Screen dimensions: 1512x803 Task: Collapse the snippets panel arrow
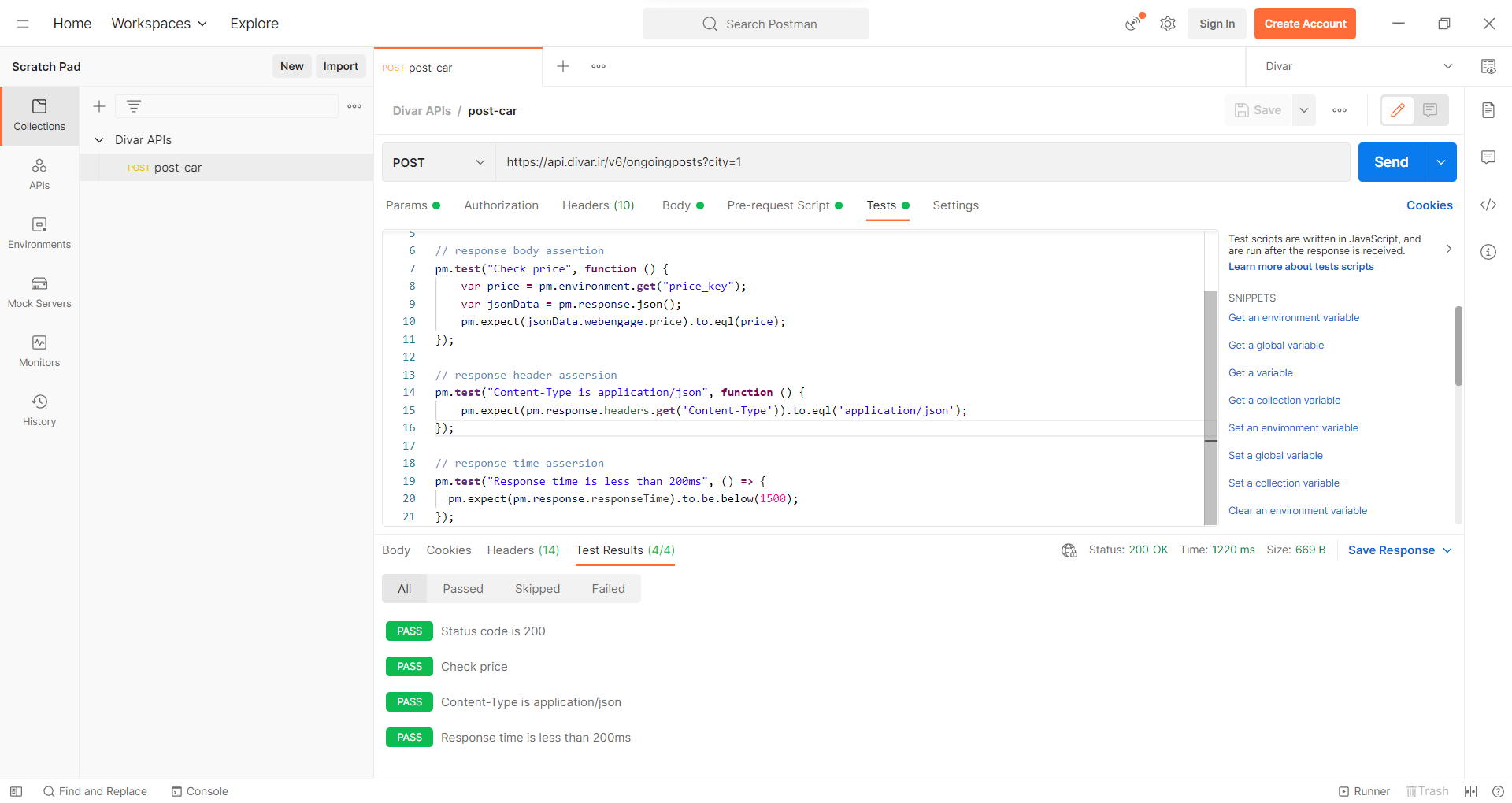click(x=1449, y=249)
